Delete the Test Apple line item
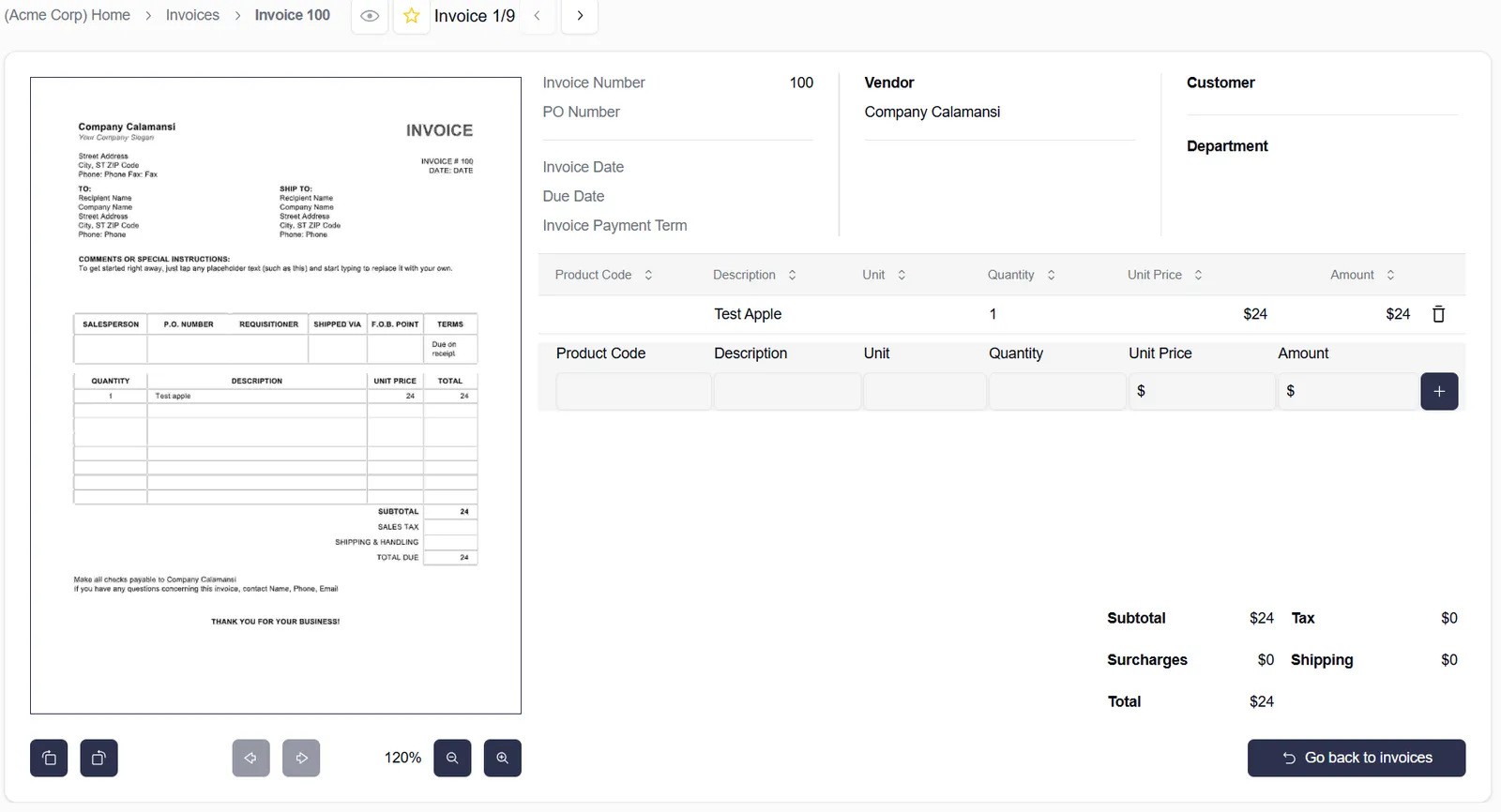The height and width of the screenshot is (812, 1501). click(1438, 314)
